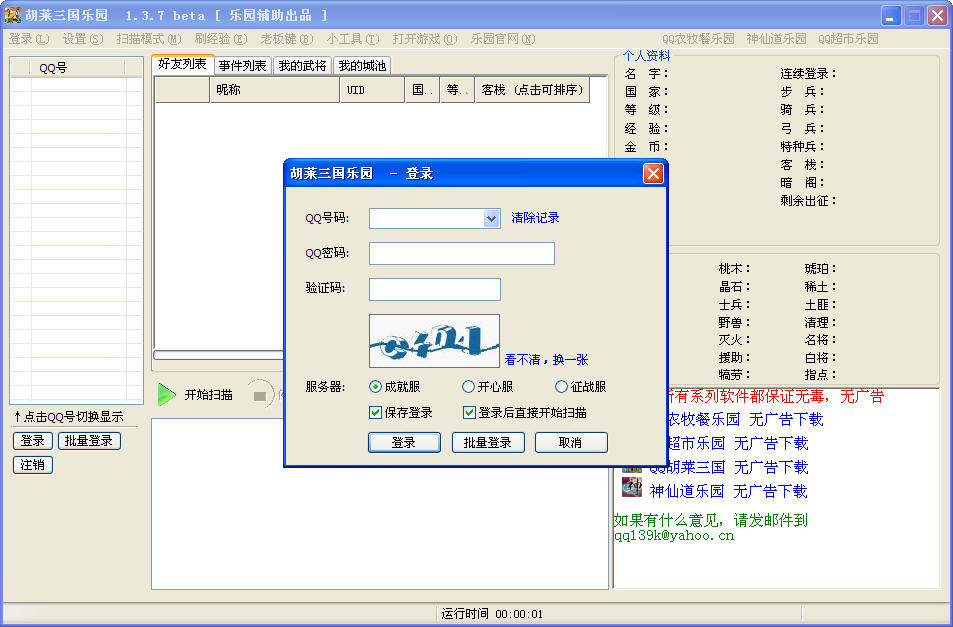The width and height of the screenshot is (953, 627).
Task: Click the qq139k@yahoo.cn email text
Action: pos(674,536)
